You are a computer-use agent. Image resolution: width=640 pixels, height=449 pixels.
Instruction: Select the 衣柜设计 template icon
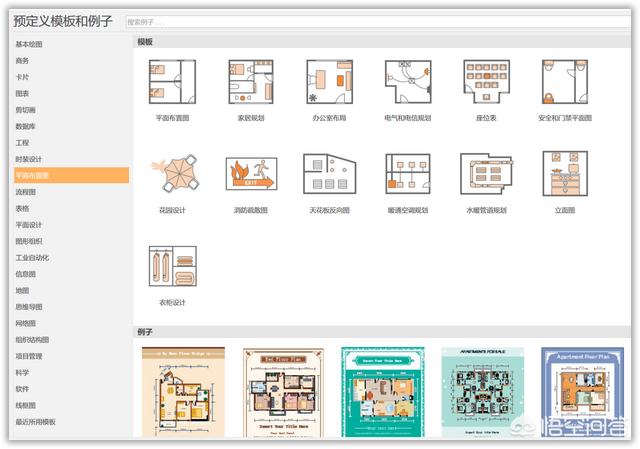pyautogui.click(x=172, y=268)
